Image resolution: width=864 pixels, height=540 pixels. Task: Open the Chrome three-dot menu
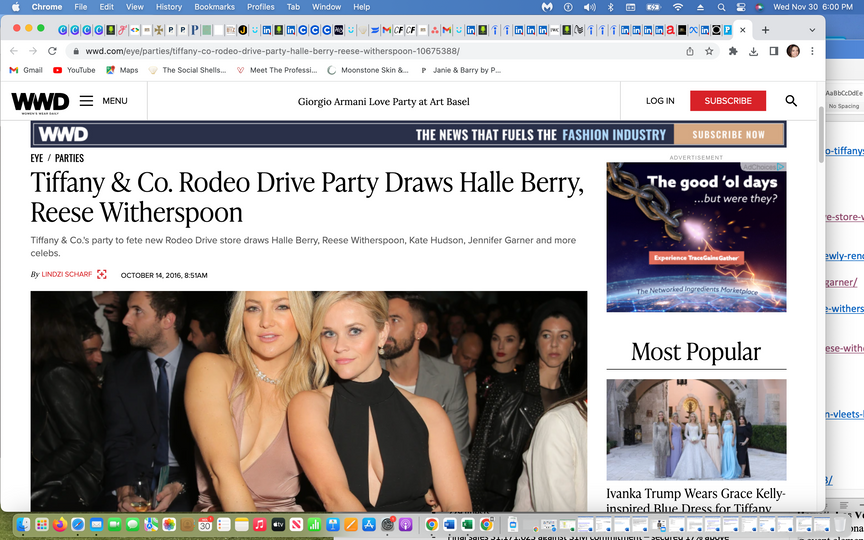point(812,51)
